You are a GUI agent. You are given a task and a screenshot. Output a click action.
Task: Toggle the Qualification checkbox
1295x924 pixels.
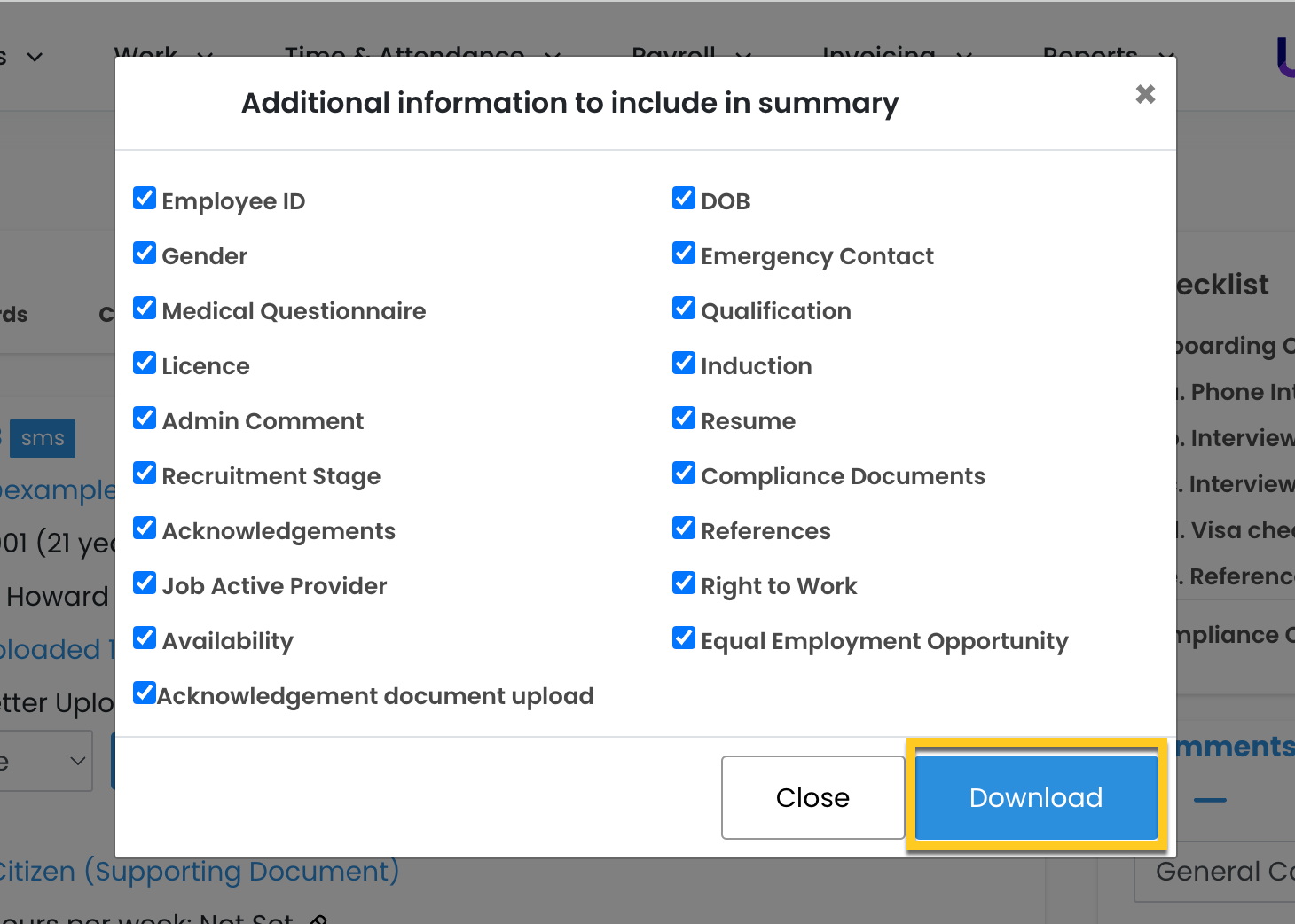[x=684, y=309]
